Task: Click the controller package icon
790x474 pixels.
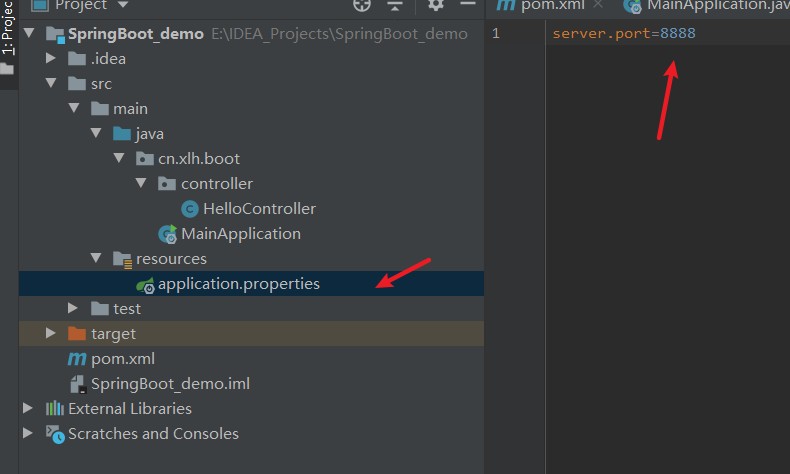Action: [x=167, y=183]
